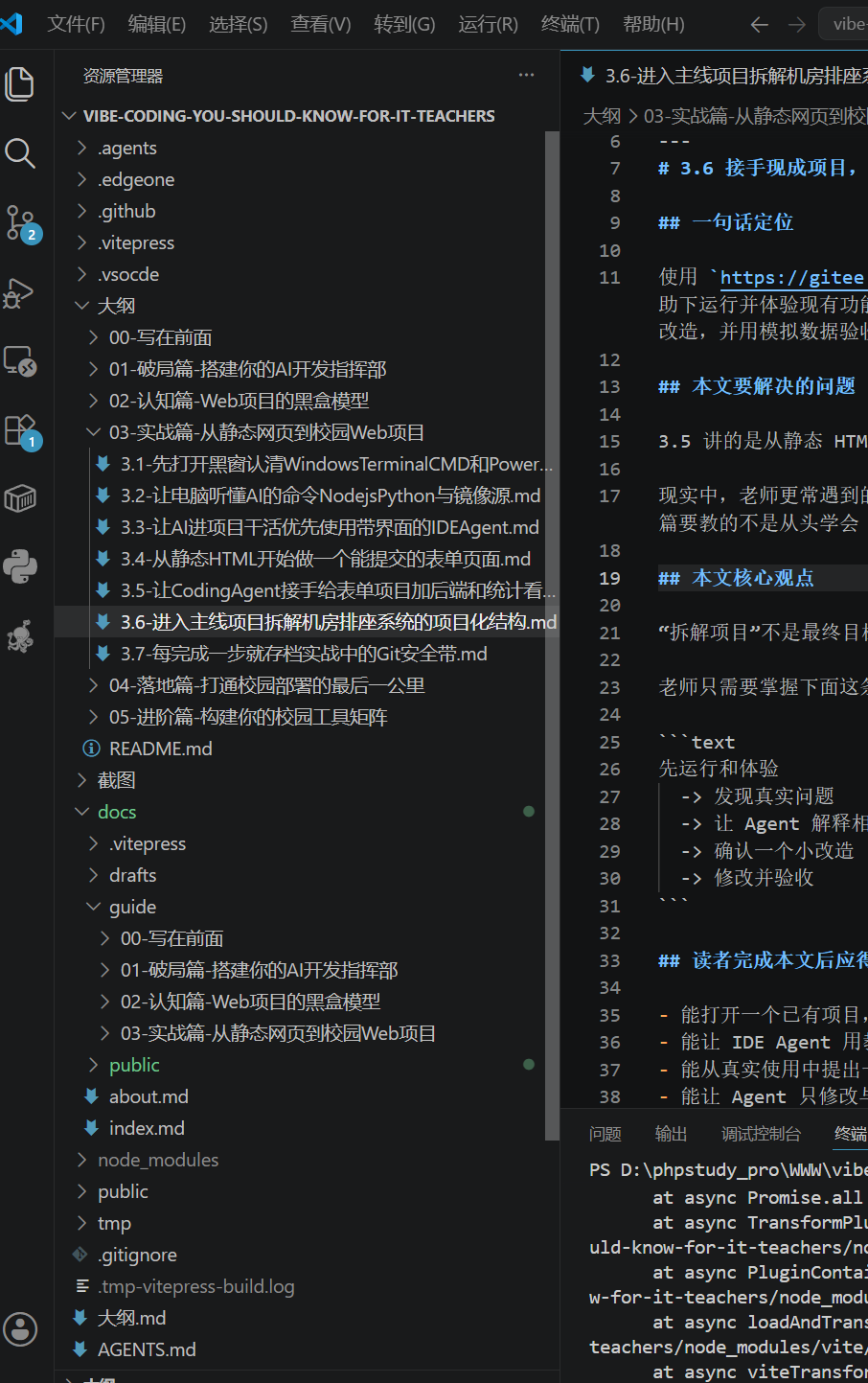The width and height of the screenshot is (868, 1383).
Task: Switch to the 调试控制台 panel tab
Action: (x=761, y=1134)
